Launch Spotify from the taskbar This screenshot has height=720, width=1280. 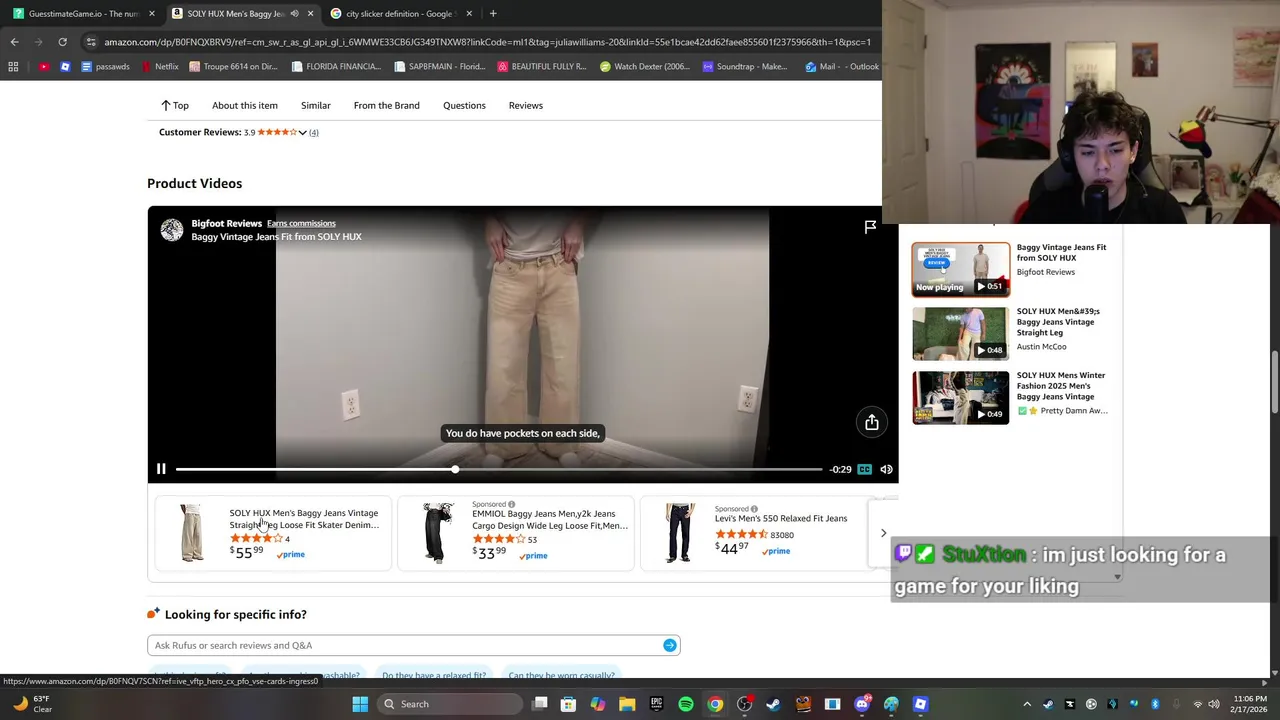tap(686, 704)
